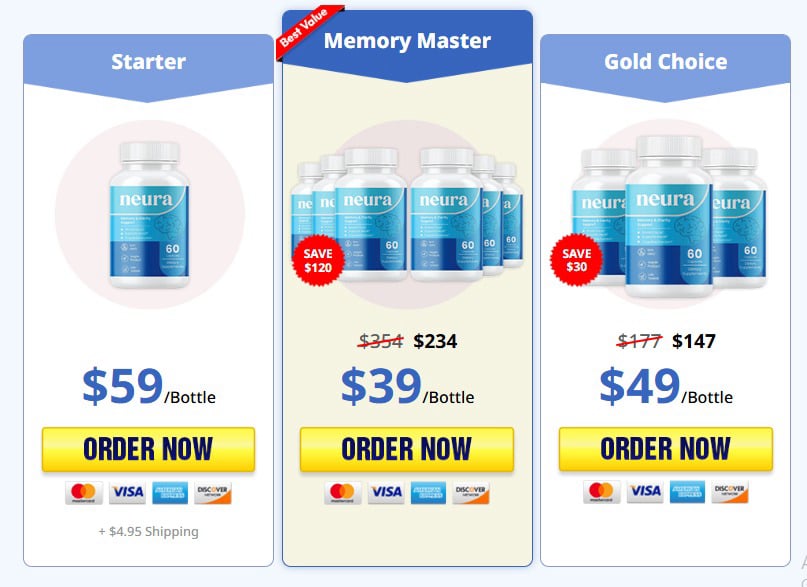This screenshot has width=807, height=587.
Task: Click Mastercard icon in Memory Master card
Action: (x=343, y=493)
